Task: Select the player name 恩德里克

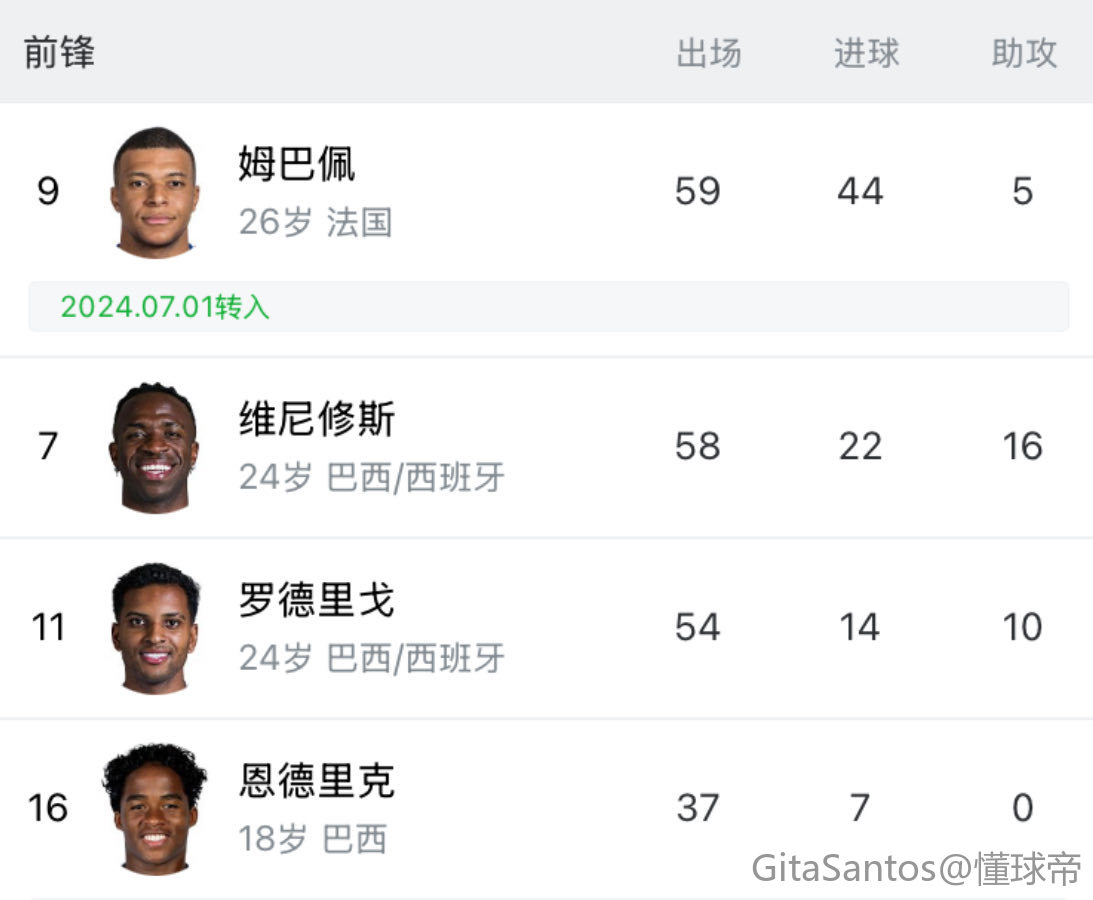Action: [x=317, y=780]
